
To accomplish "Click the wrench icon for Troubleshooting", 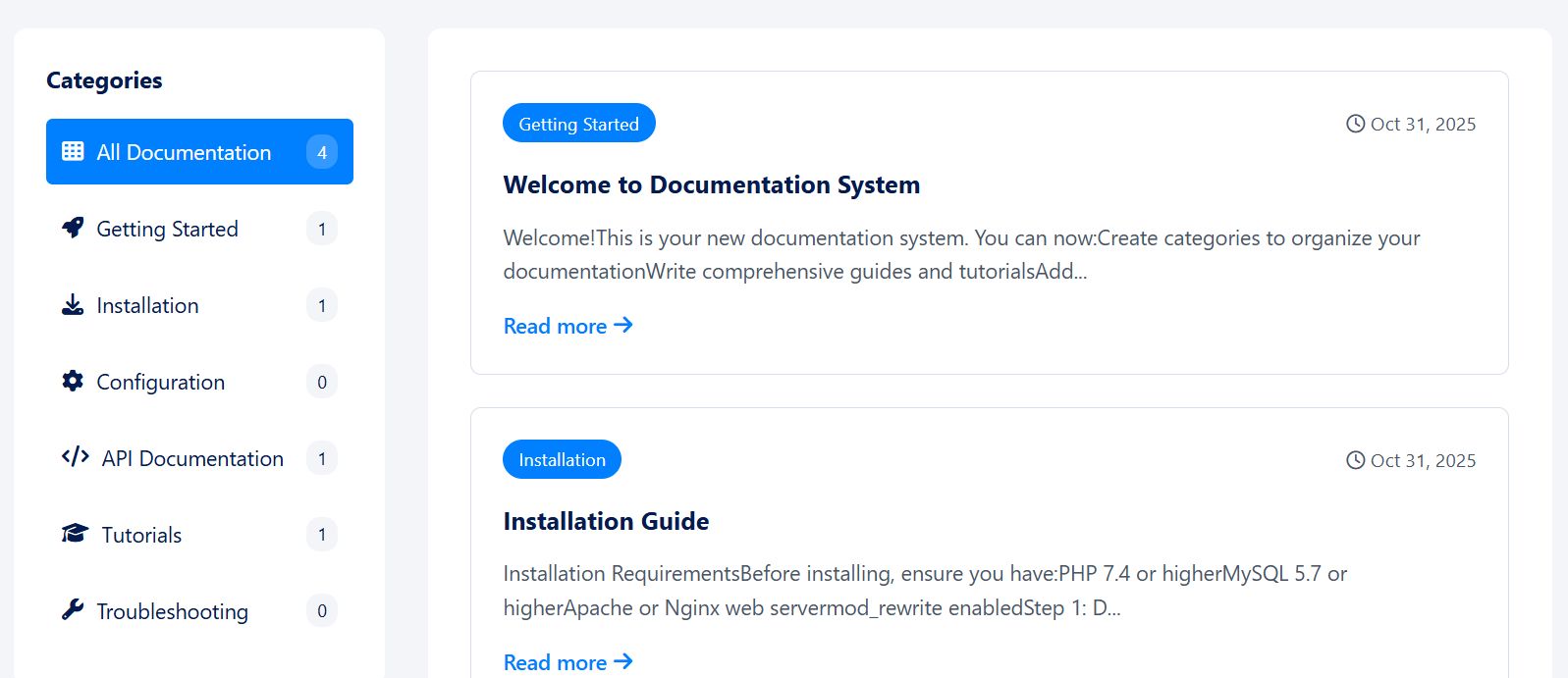I will point(73,610).
